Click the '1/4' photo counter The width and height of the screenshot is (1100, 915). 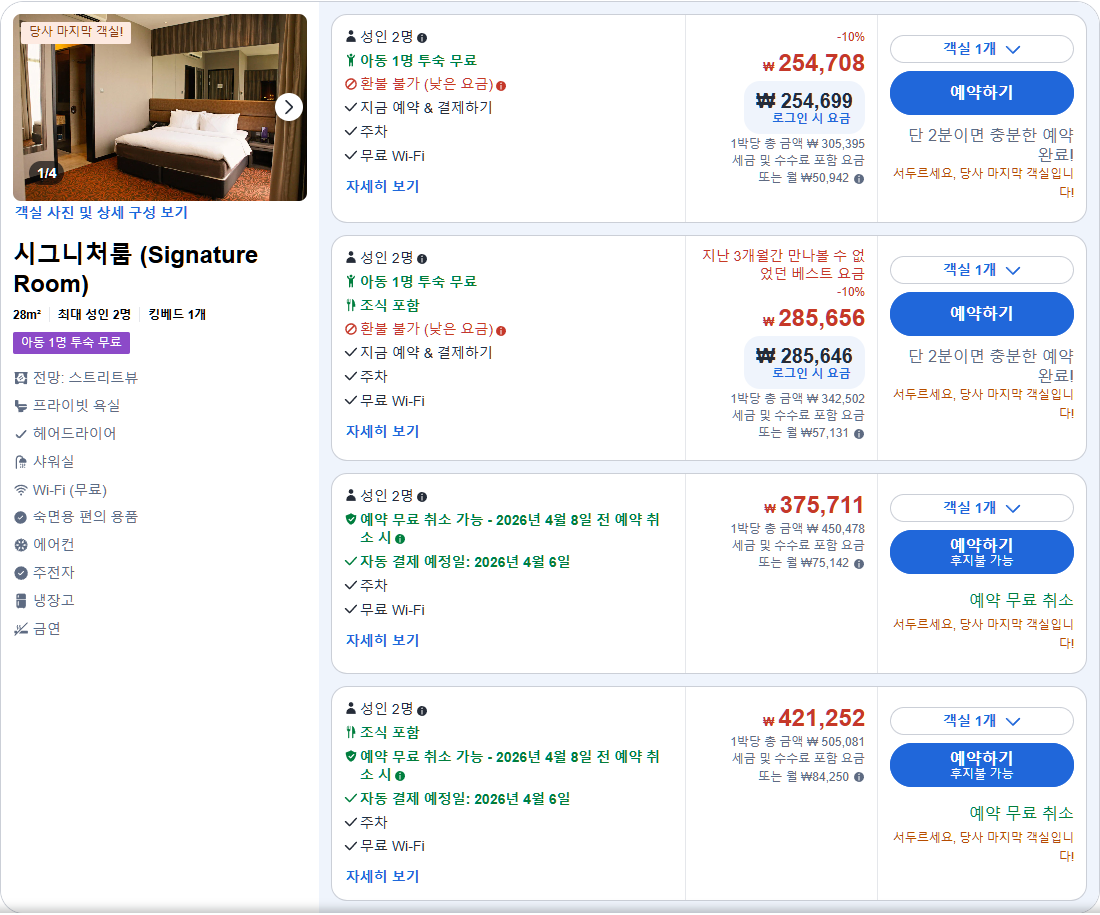point(47,173)
